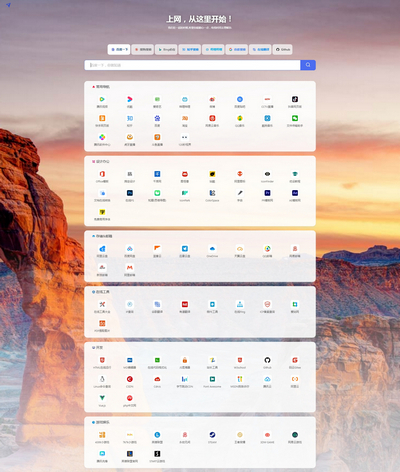
Task: Open the GitHub icon in the dev section
Action: point(267,360)
